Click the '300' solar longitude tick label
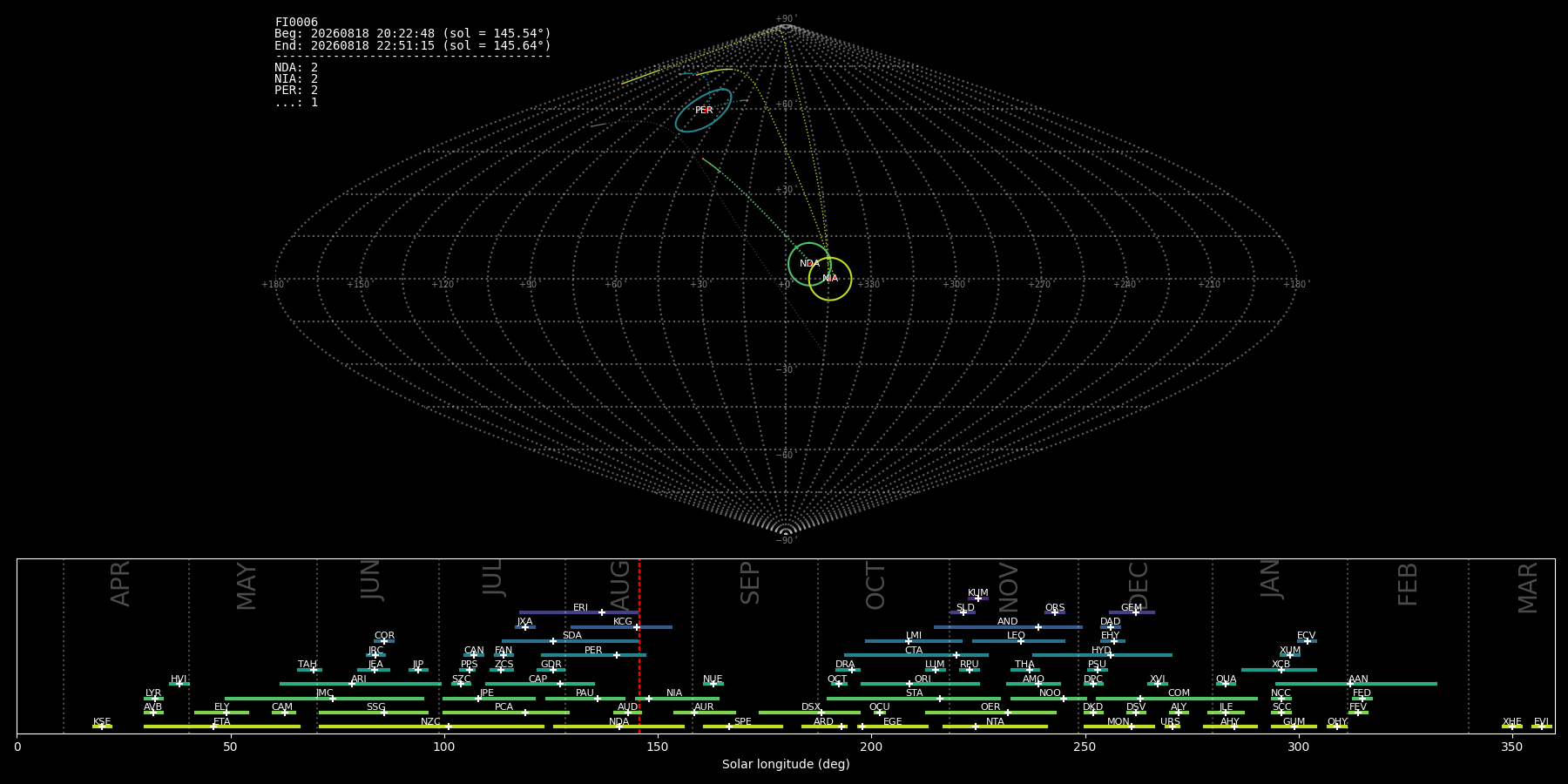Viewport: 1568px width, 784px height. point(1298,747)
